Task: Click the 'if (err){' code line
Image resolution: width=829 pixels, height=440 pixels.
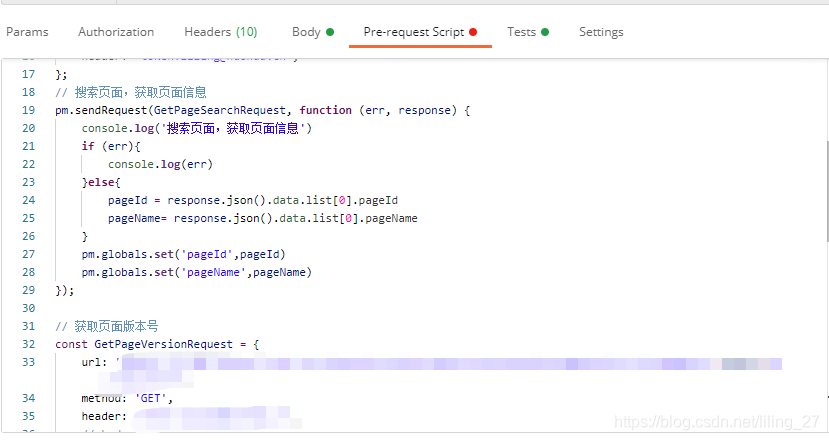Action: pos(111,146)
